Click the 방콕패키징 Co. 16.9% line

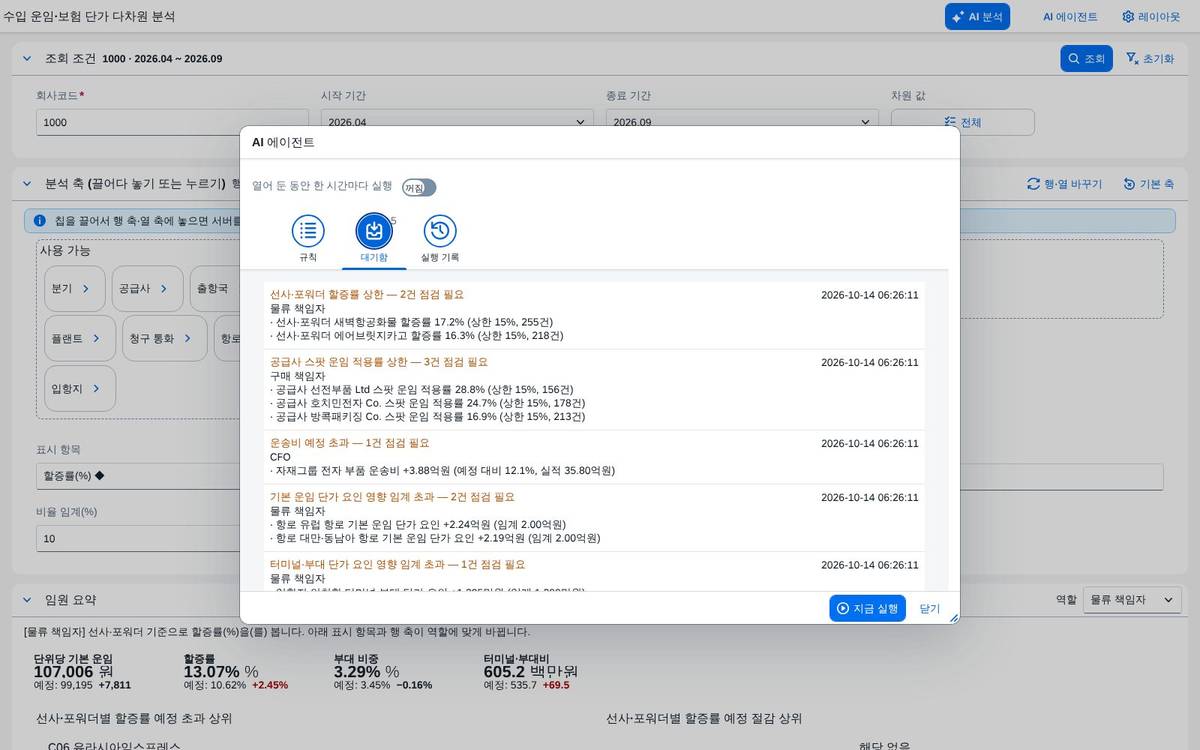tap(428, 416)
